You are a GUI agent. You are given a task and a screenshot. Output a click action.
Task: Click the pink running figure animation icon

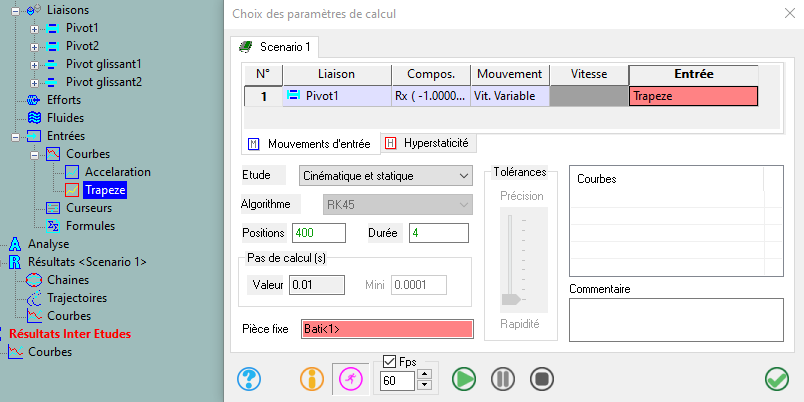[351, 379]
